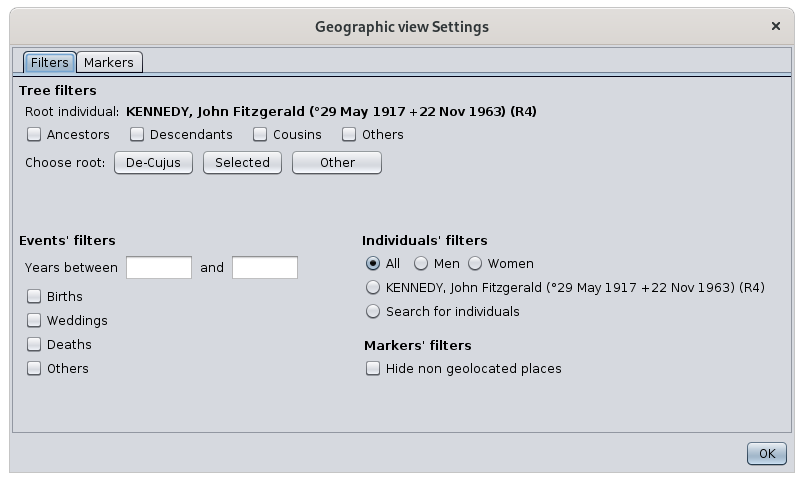Enable the Births event filter
The image size is (804, 482).
click(34, 296)
